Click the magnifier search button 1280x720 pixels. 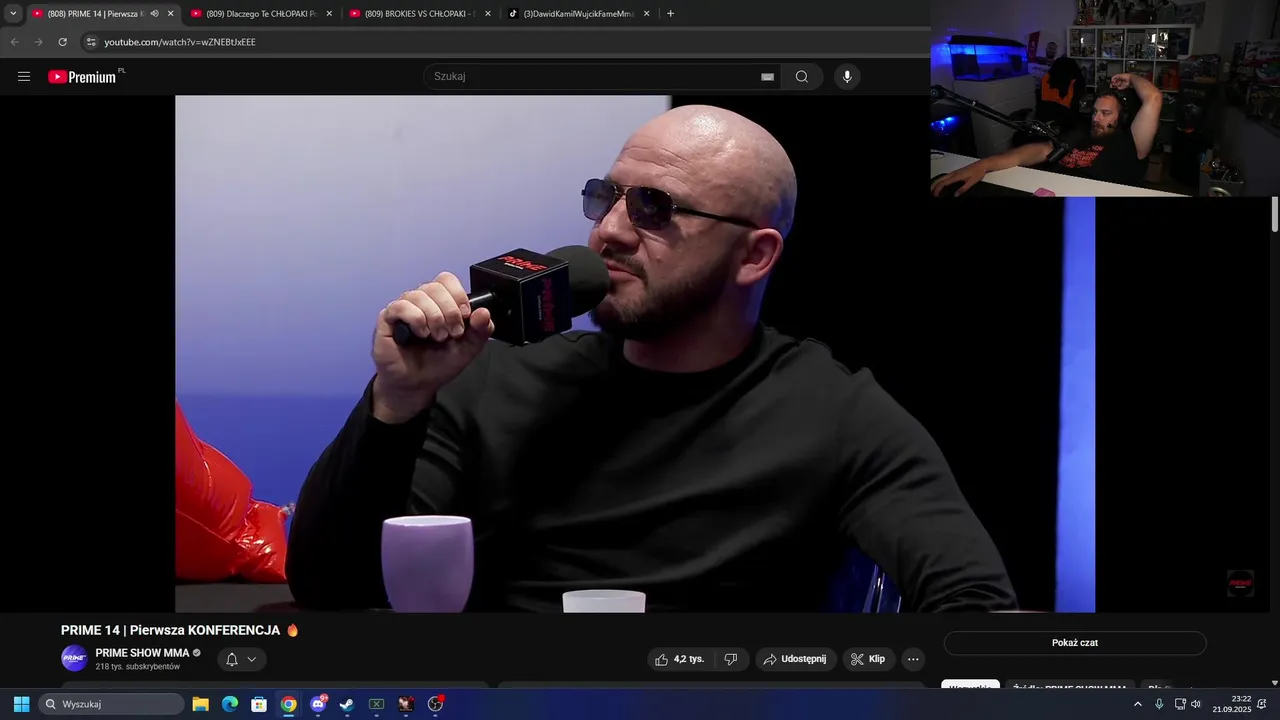pos(802,77)
